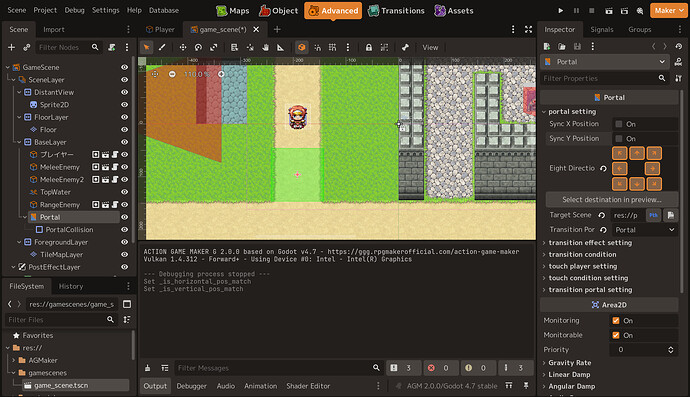
Task: Pause the running project
Action: point(576,11)
